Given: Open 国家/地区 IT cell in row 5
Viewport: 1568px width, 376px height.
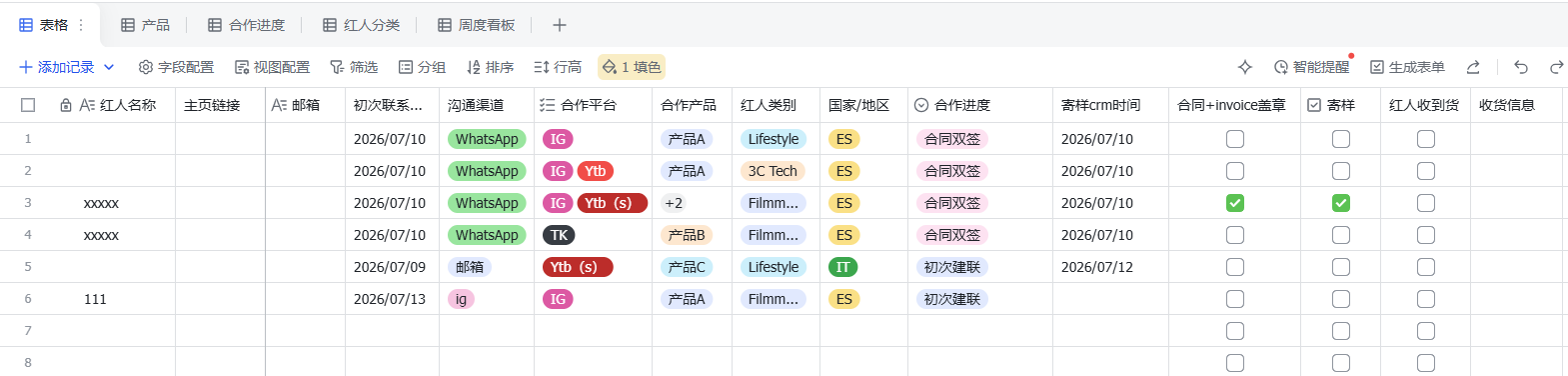Looking at the screenshot, I should pyautogui.click(x=863, y=267).
